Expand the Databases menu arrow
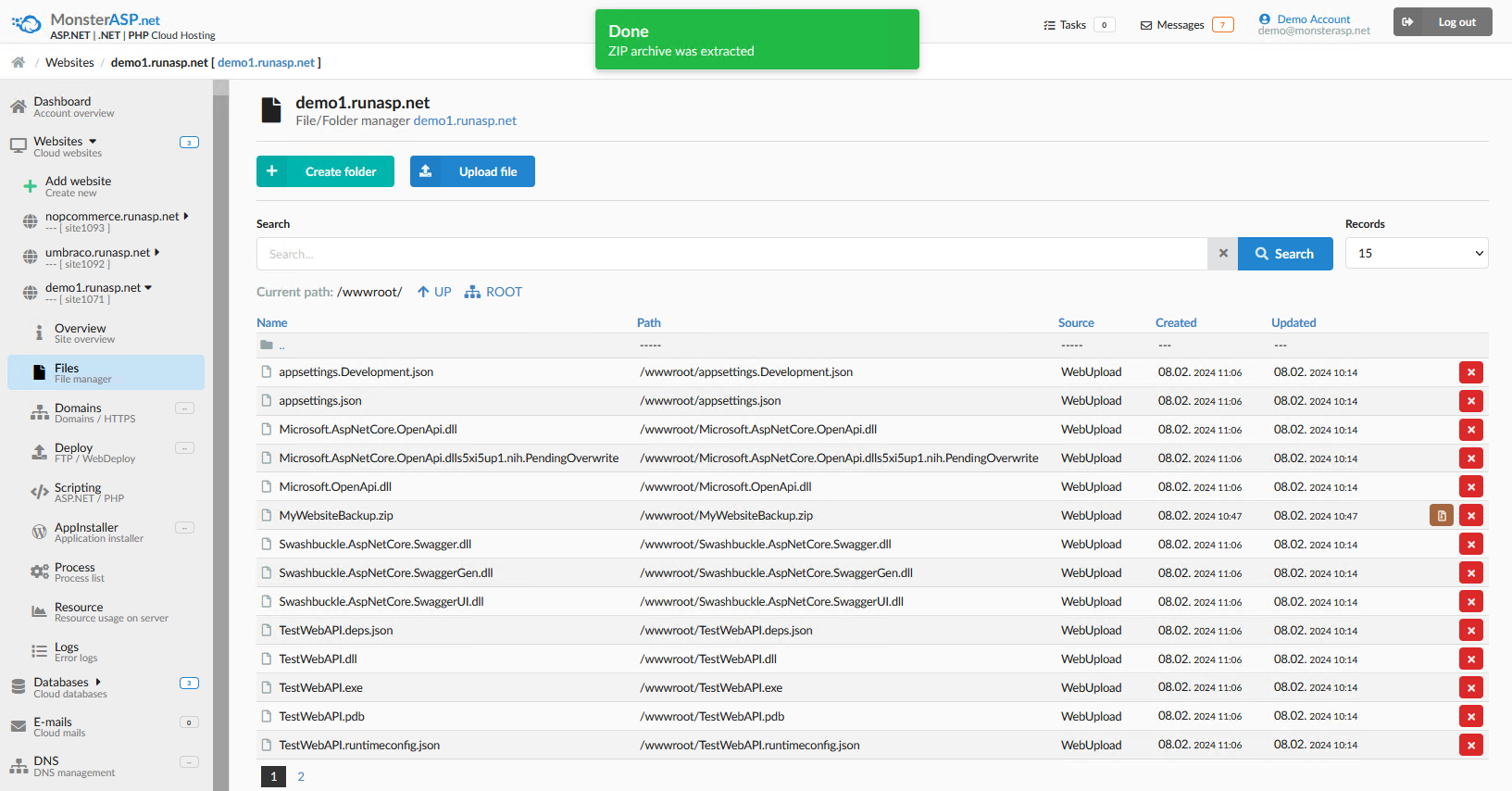The height and width of the screenshot is (791, 1512). (98, 682)
